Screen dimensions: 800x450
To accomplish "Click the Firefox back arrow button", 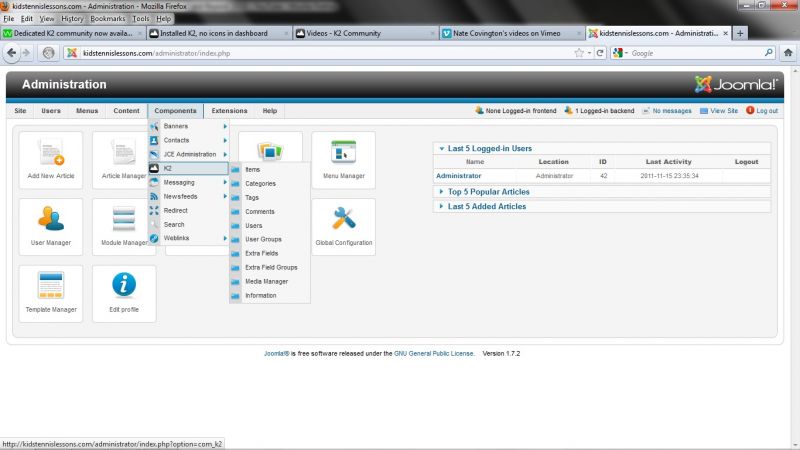I will tap(11, 53).
